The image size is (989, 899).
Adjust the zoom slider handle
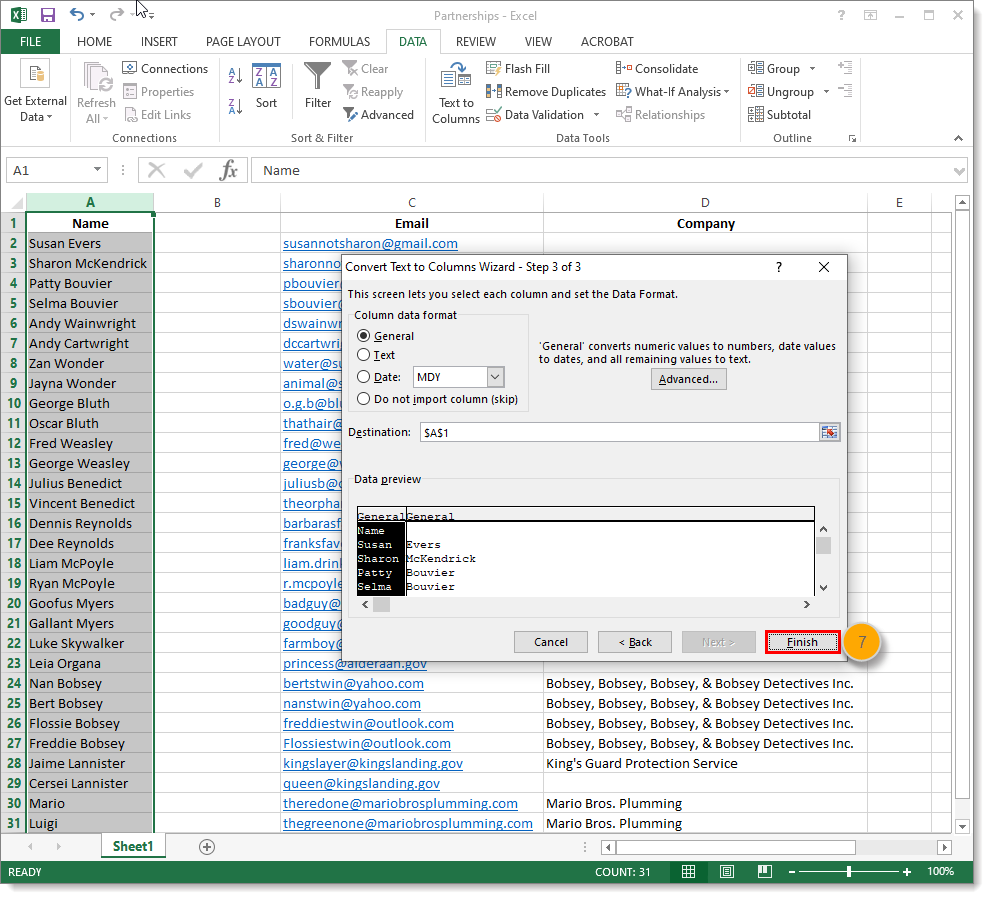tap(849, 872)
